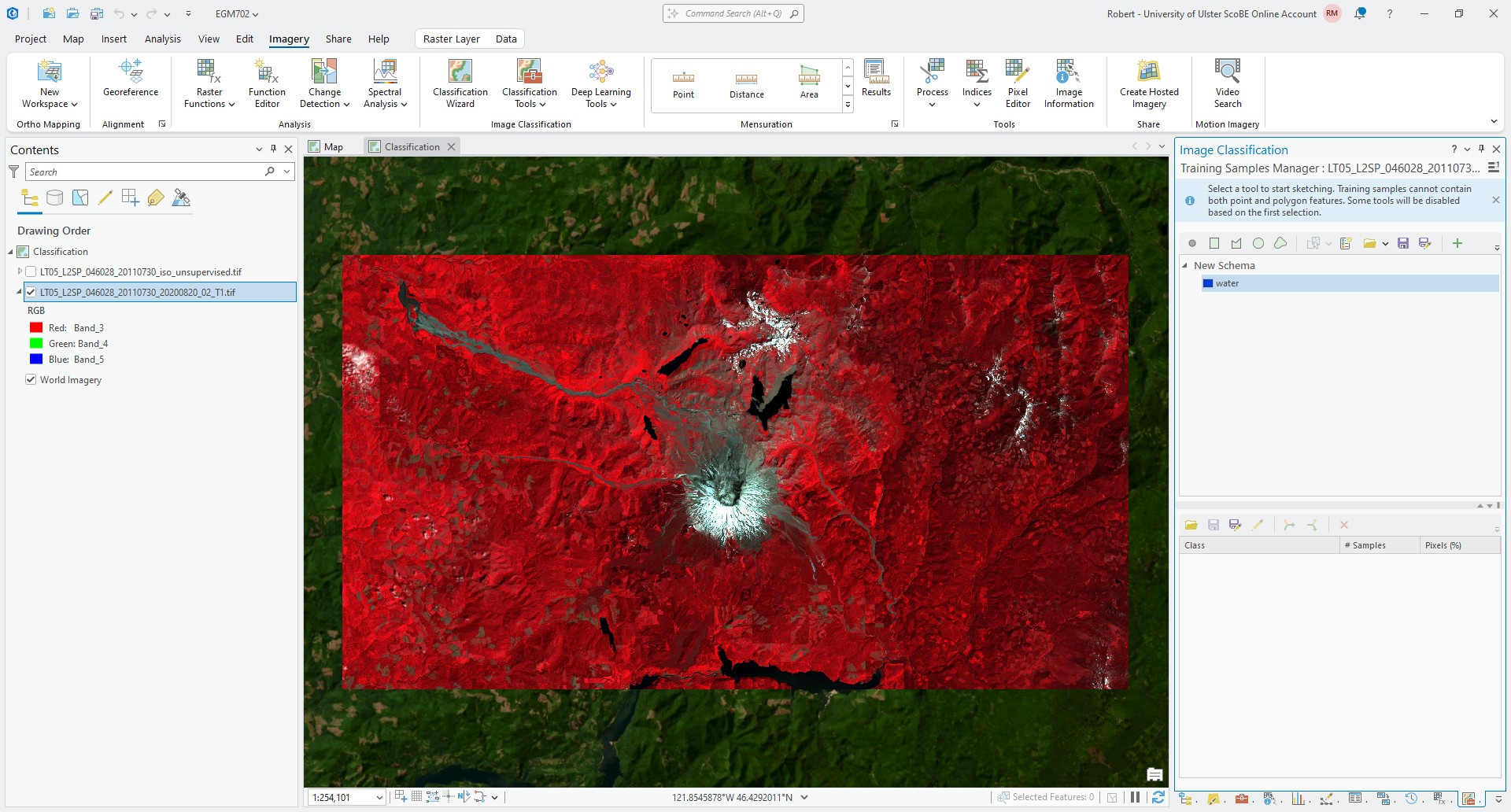Uncheck the World Imagery layer
This screenshot has height=812, width=1511.
31,379
